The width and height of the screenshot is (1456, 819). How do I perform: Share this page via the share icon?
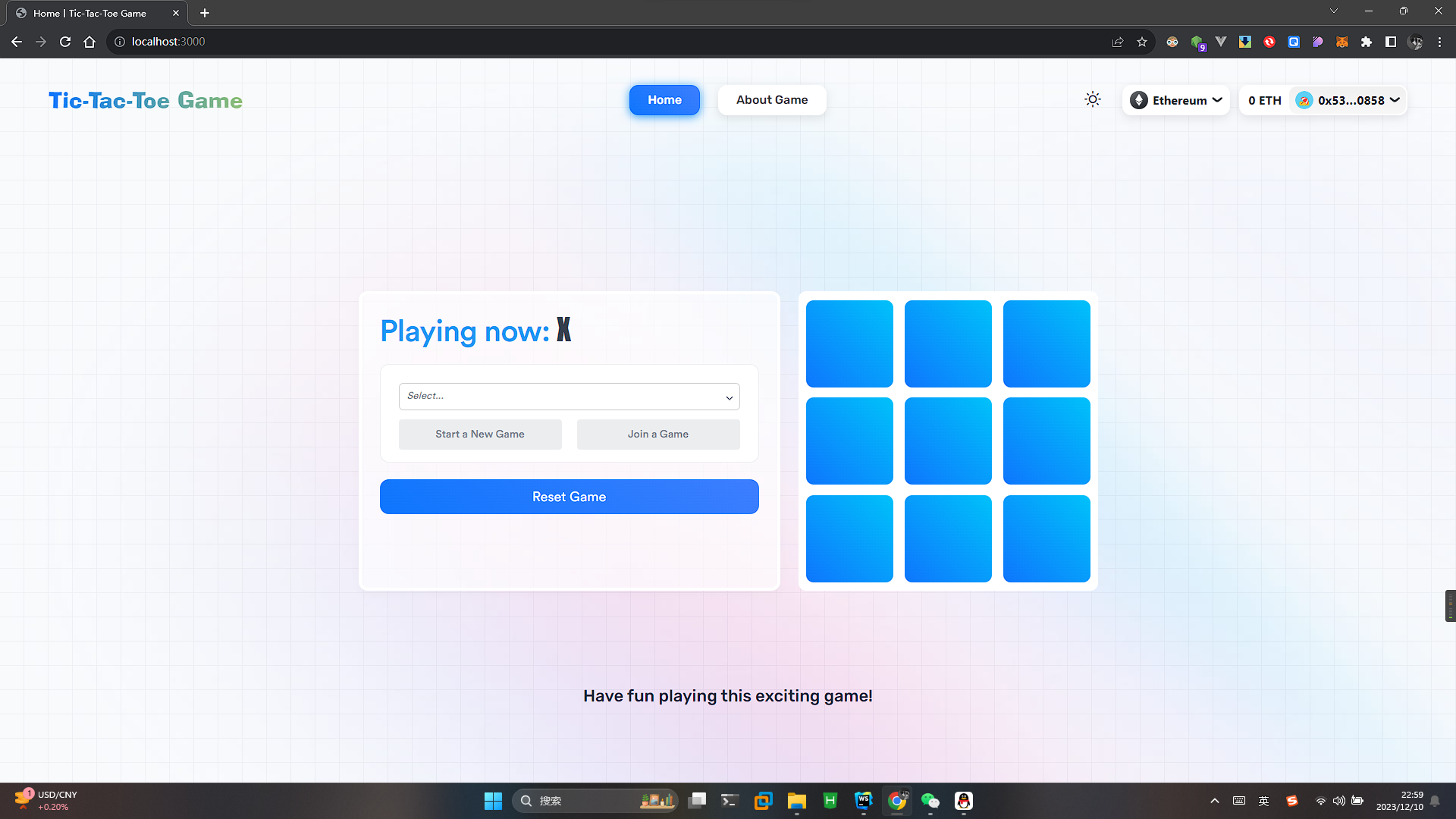[x=1118, y=42]
